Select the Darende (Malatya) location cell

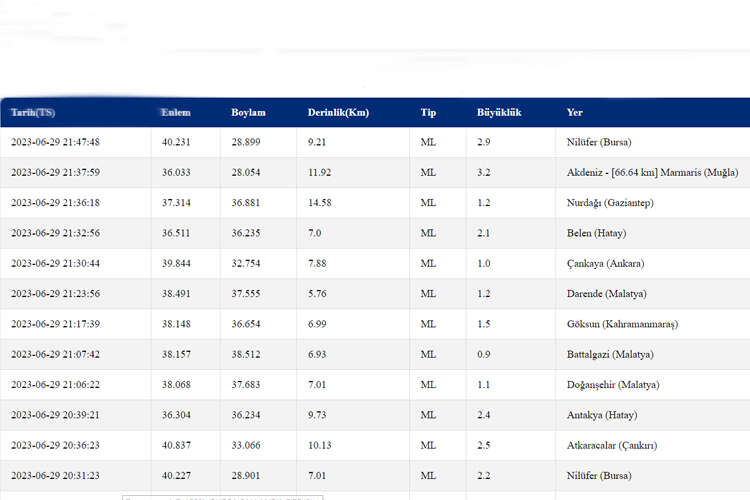pyautogui.click(x=606, y=294)
